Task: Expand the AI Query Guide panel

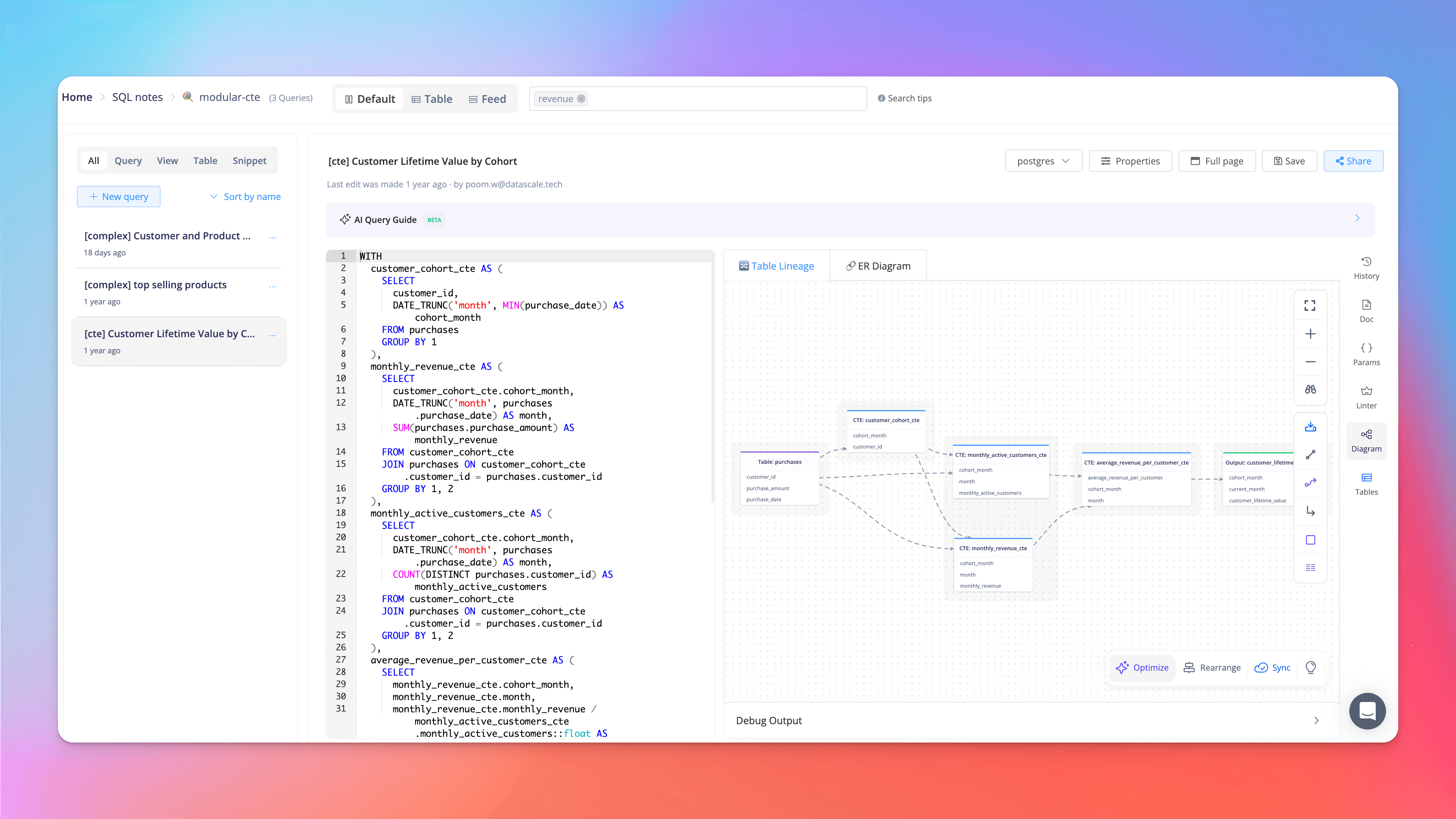Action: click(1357, 219)
